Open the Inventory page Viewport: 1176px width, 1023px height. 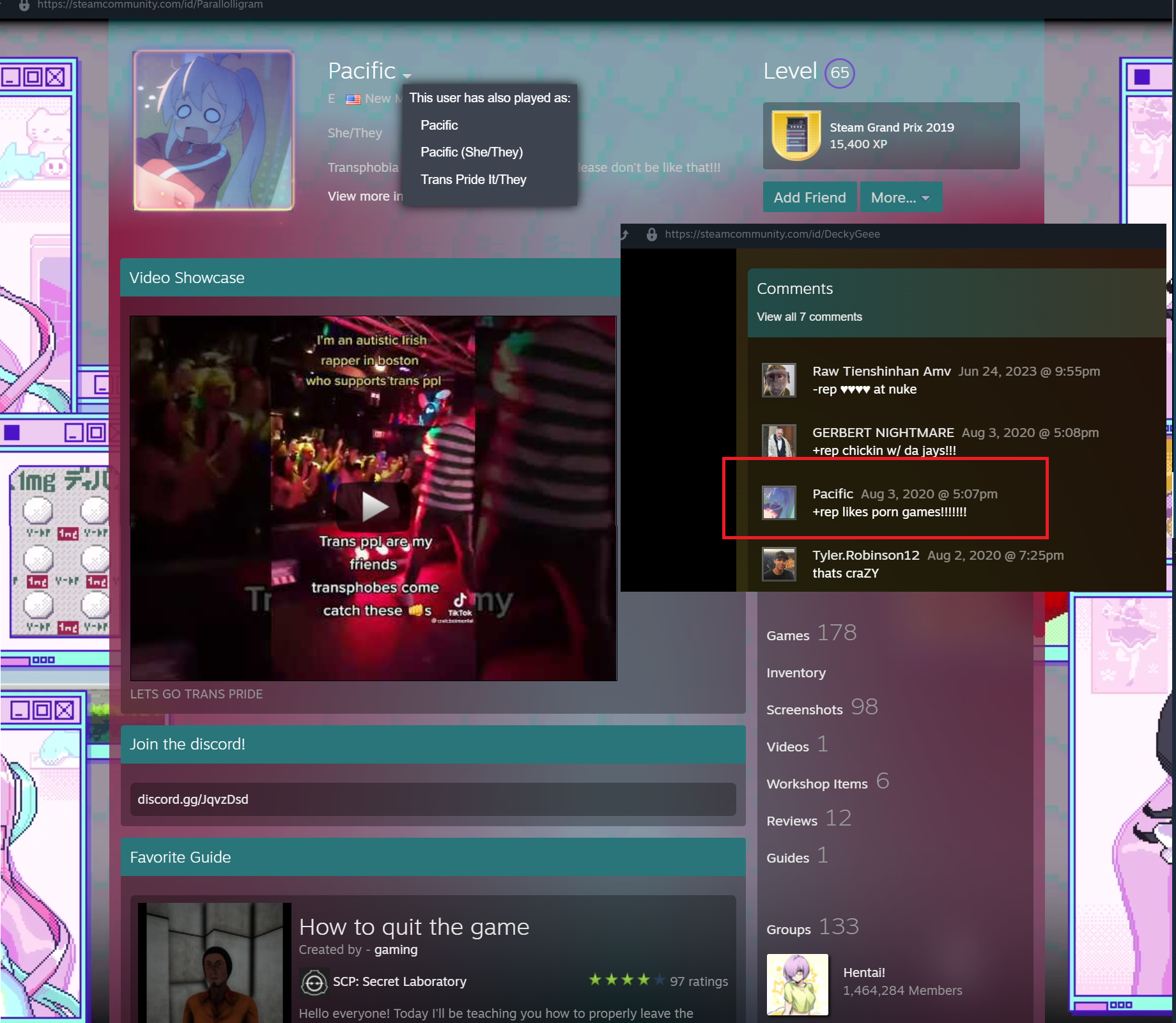pos(796,673)
